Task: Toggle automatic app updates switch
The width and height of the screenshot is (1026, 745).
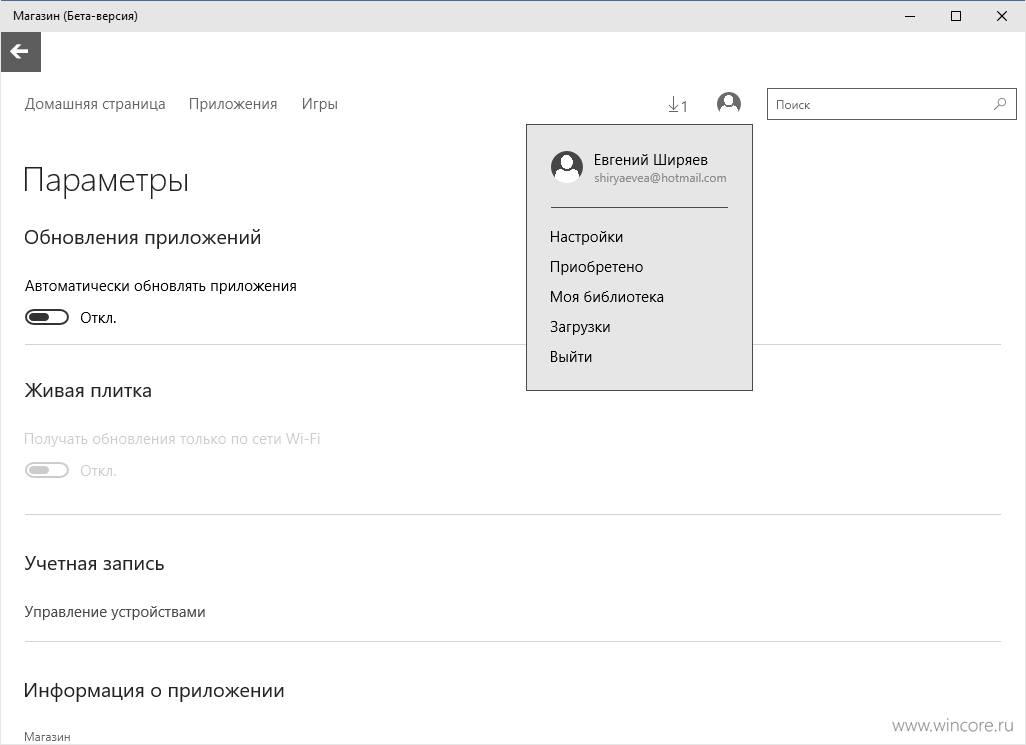Action: pyautogui.click(x=46, y=317)
